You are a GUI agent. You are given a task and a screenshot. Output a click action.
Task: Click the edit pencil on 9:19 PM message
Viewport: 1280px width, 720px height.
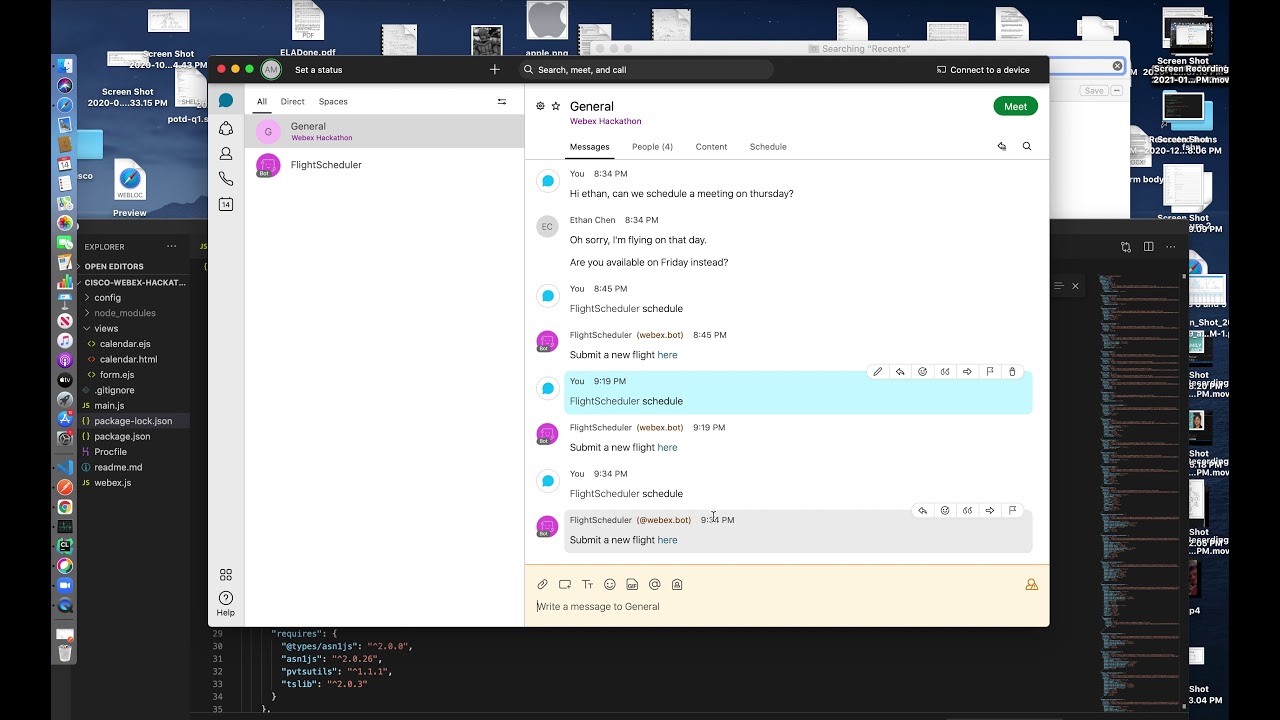point(878,372)
